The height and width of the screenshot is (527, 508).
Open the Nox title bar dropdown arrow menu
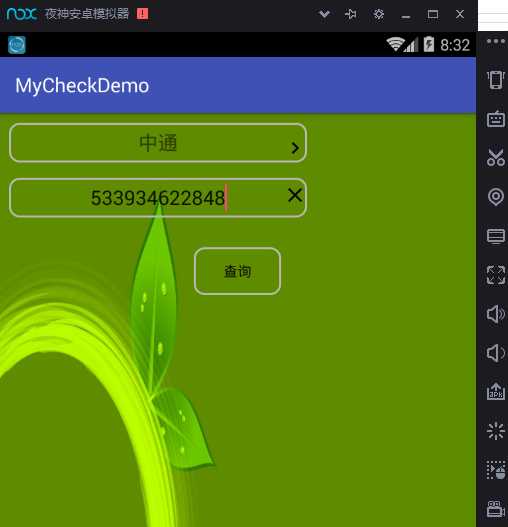pos(324,14)
